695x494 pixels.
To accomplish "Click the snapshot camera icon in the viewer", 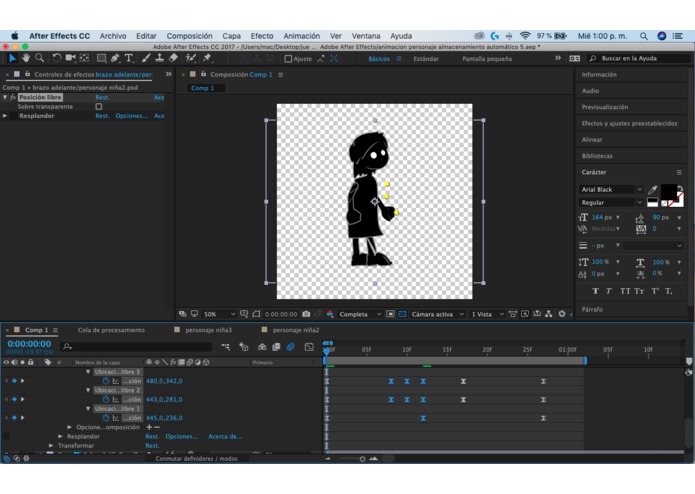I will pos(306,314).
